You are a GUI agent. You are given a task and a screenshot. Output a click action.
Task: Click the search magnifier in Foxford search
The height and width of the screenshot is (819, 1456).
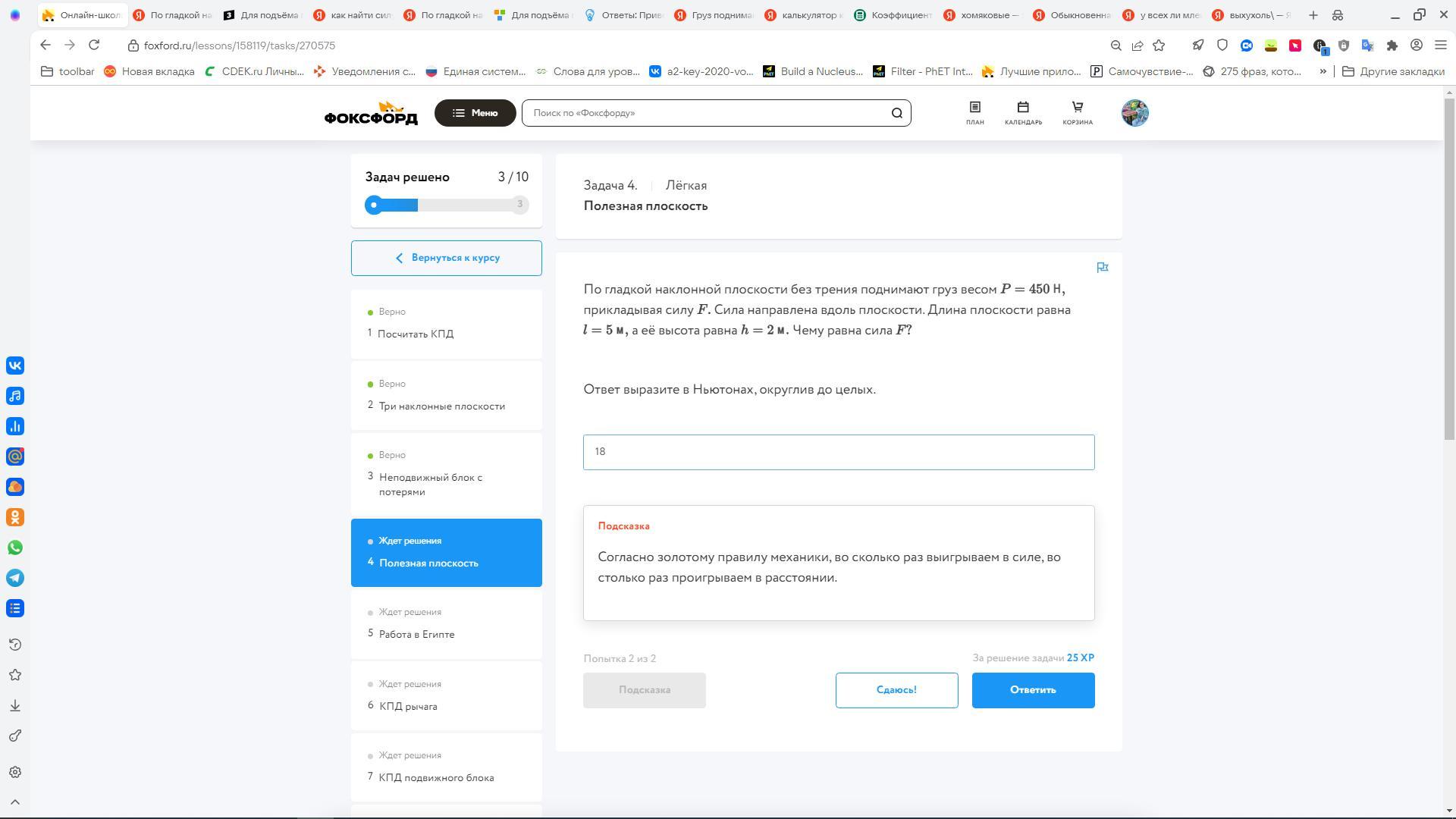click(896, 113)
